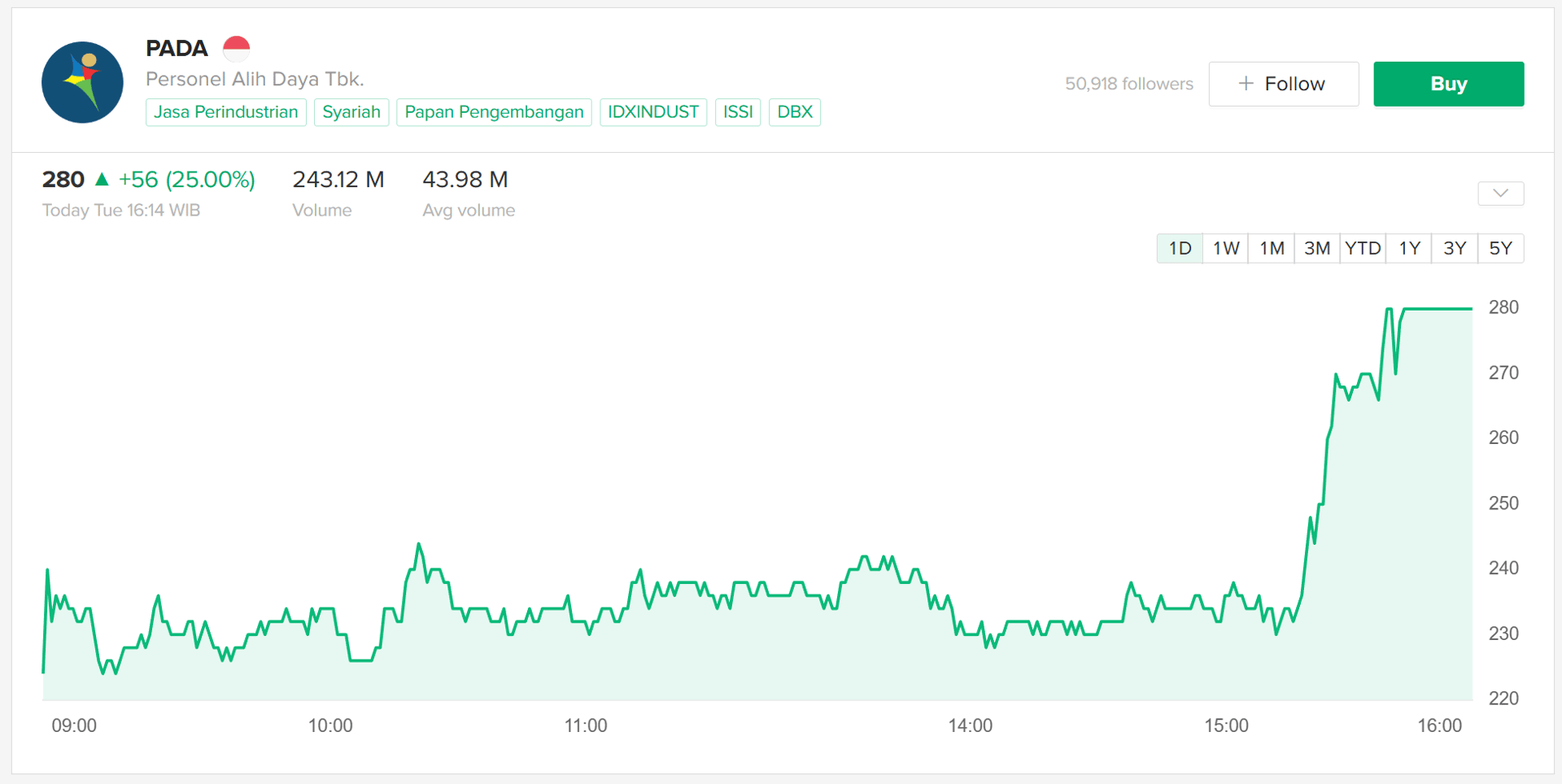Click the average volume value 43.98 M

click(x=465, y=179)
